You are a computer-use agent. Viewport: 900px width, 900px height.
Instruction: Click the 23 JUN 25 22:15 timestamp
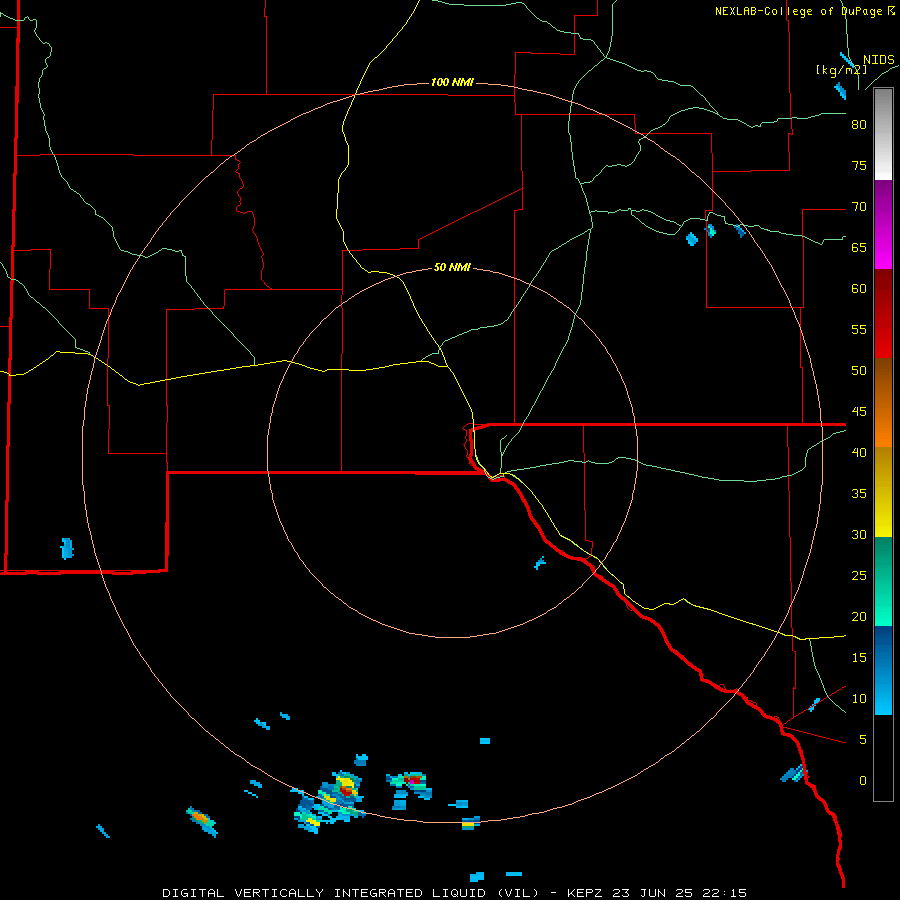[680, 893]
